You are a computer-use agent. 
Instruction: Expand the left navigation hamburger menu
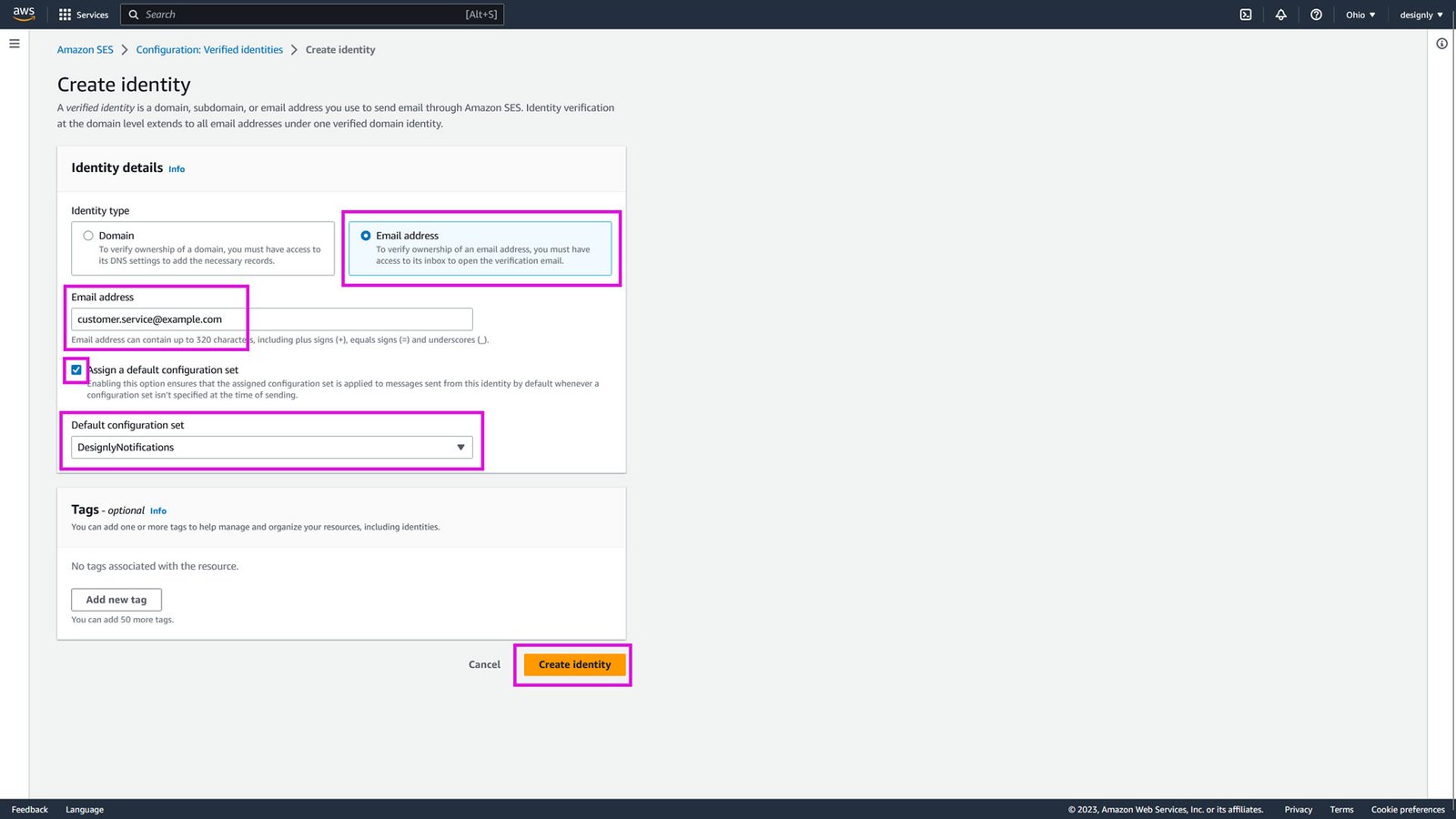[x=14, y=43]
